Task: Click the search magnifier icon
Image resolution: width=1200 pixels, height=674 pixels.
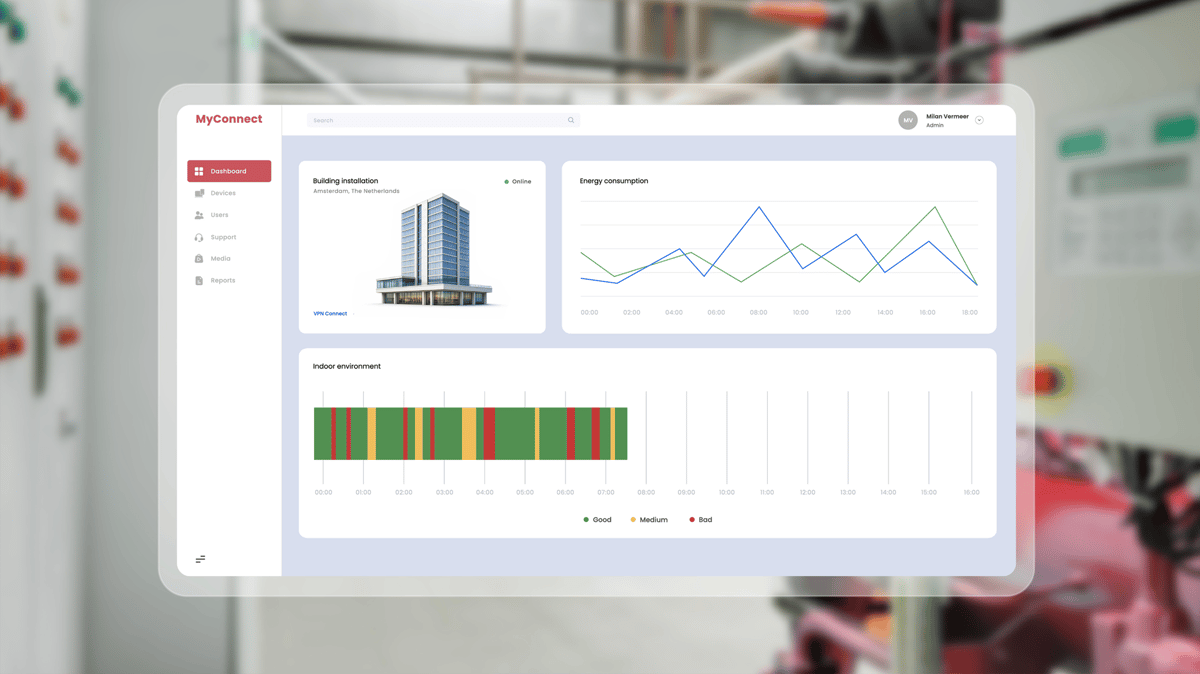Action: click(571, 120)
